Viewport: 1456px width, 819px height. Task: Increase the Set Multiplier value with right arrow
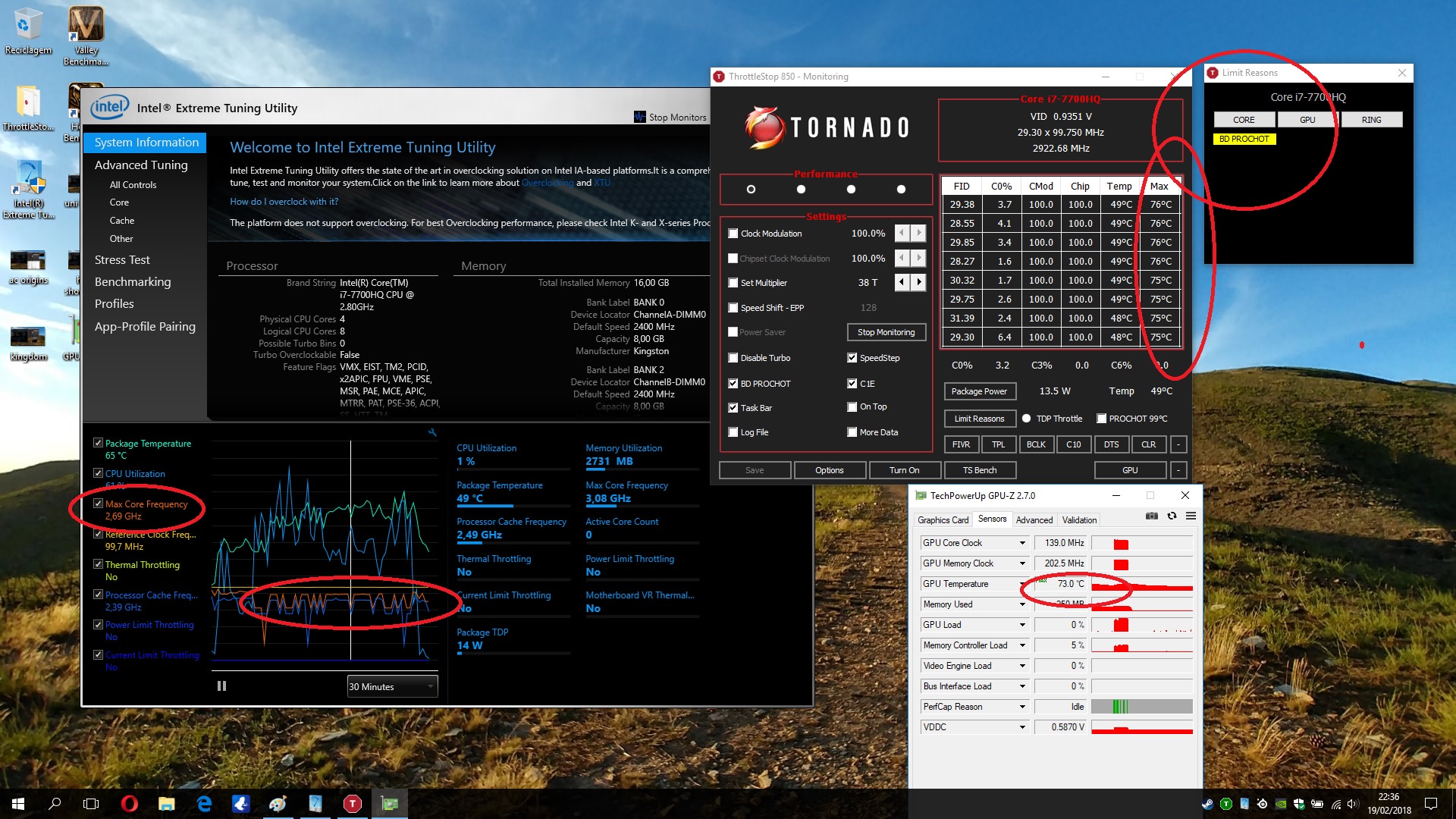[918, 282]
